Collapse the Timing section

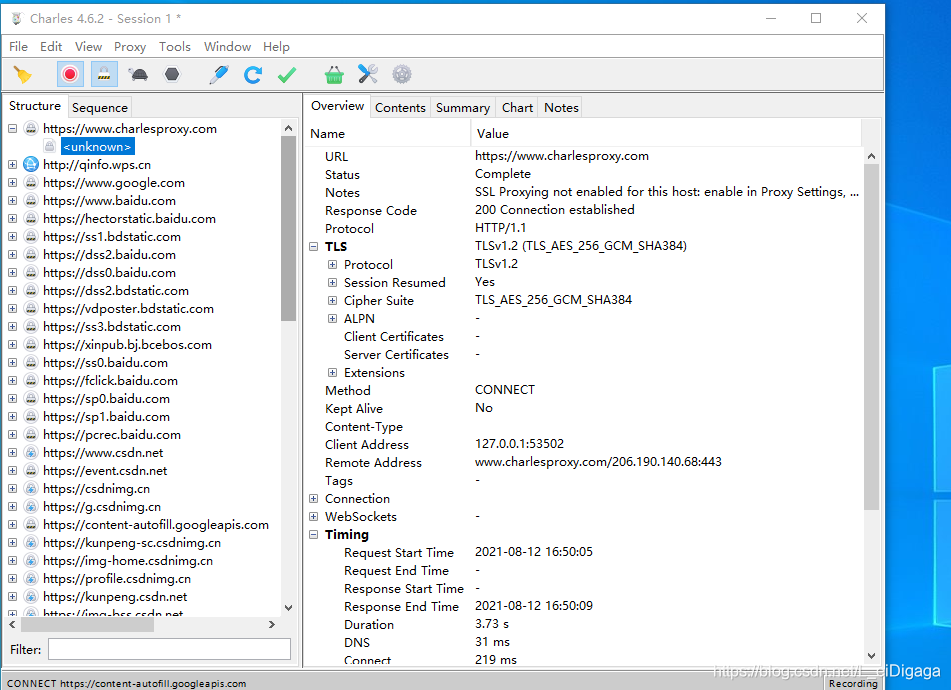(314, 535)
